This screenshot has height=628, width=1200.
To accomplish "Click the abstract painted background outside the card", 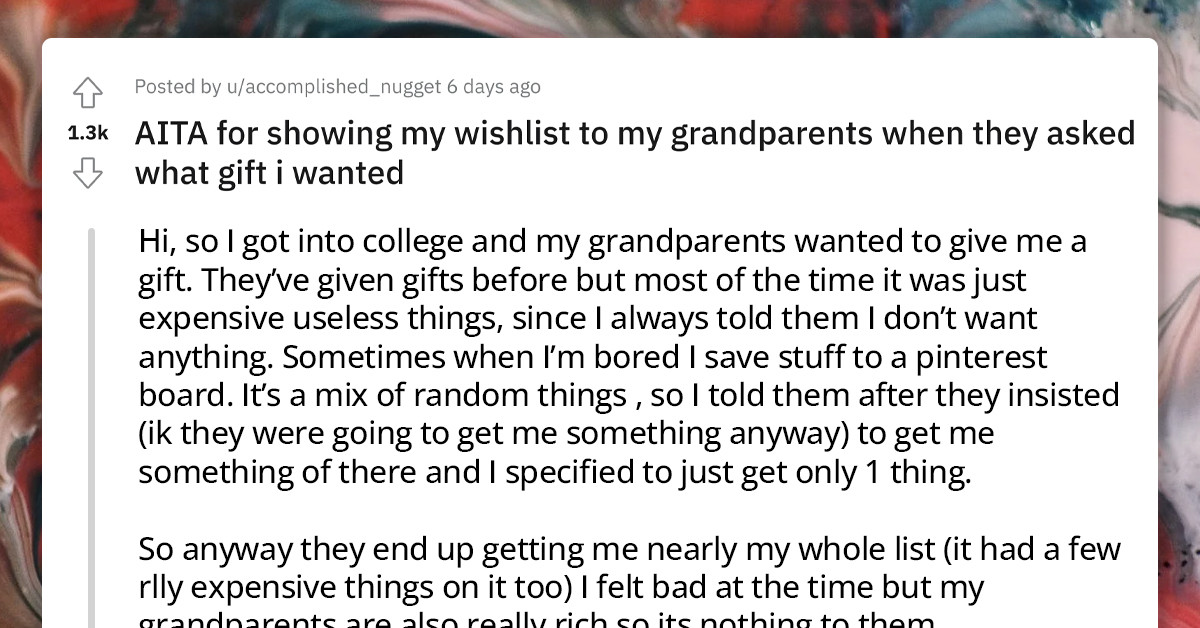I will pyautogui.click(x=20, y=300).
